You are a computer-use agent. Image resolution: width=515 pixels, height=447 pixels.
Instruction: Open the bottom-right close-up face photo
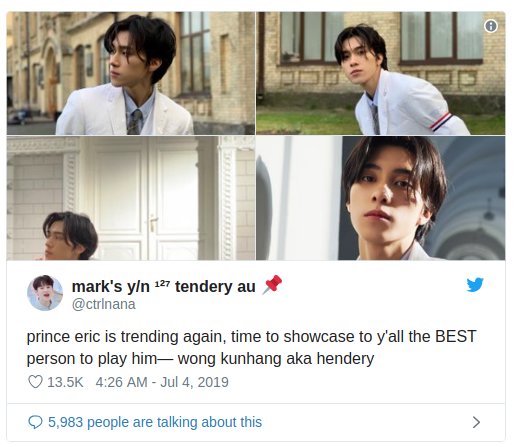click(381, 198)
